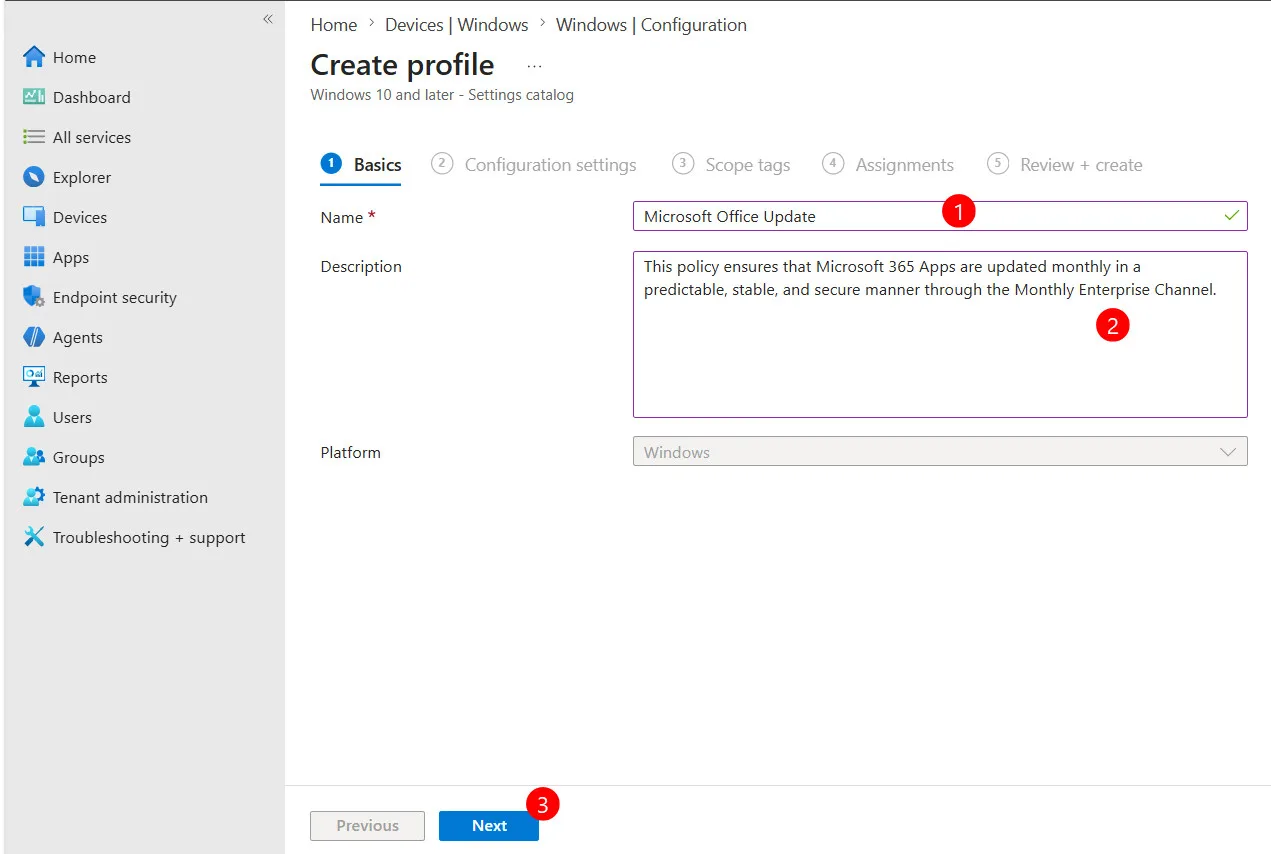This screenshot has height=854, width=1271.
Task: Select Dashboard label in sidebar
Action: point(92,97)
